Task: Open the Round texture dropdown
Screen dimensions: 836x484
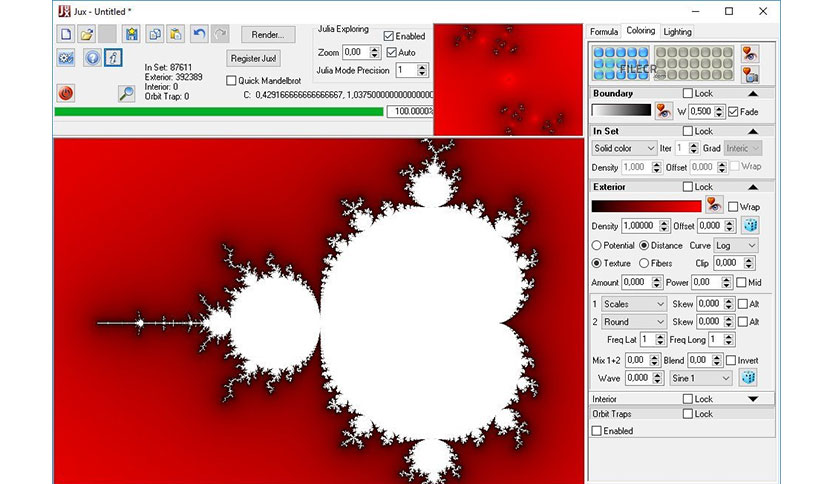Action: 633,322
